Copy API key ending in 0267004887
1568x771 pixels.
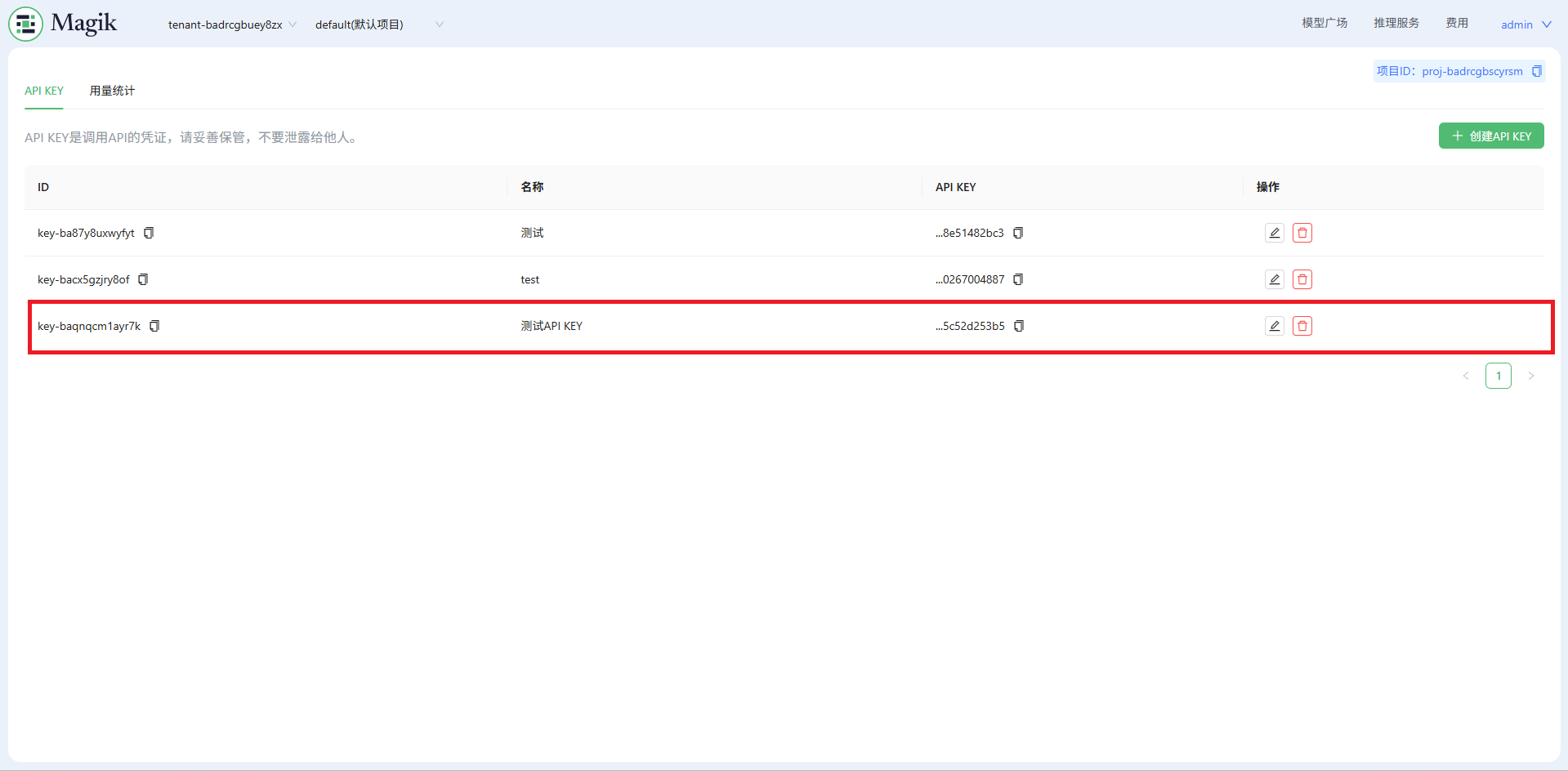click(1018, 279)
